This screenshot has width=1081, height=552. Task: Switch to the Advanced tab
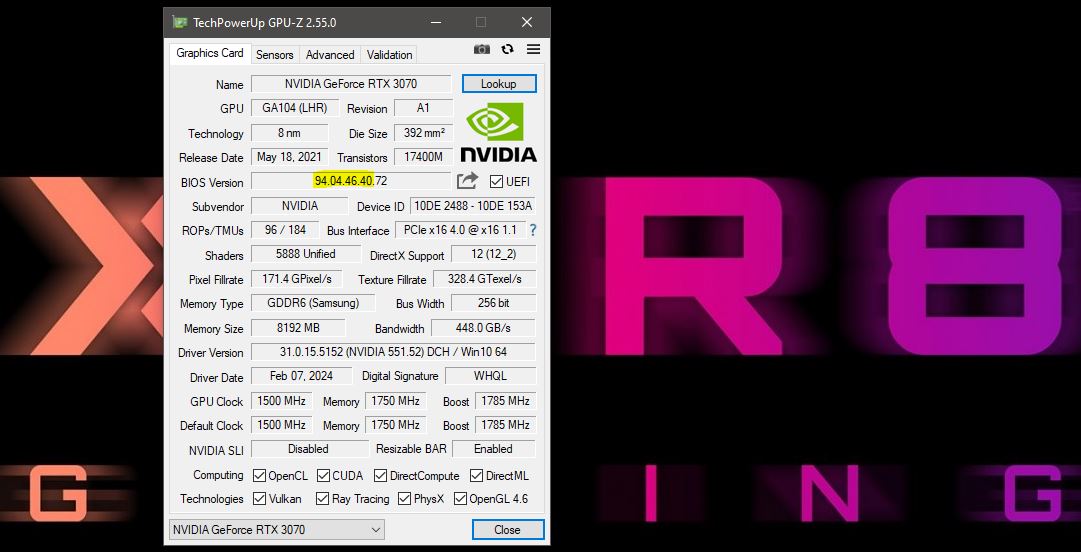click(x=330, y=54)
